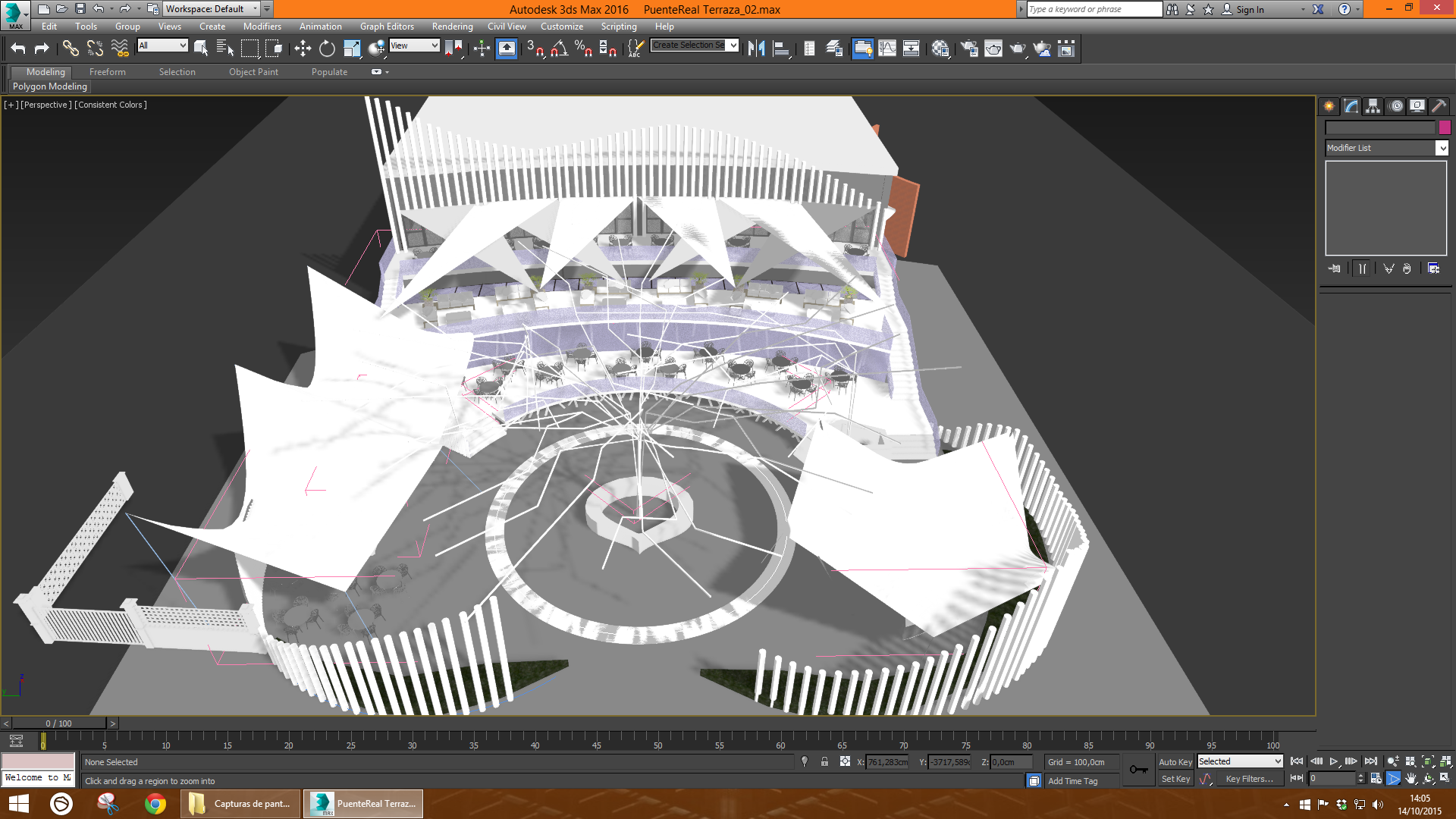Open the Hierarchy panel tab
The height and width of the screenshot is (819, 1456).
pos(1373,106)
